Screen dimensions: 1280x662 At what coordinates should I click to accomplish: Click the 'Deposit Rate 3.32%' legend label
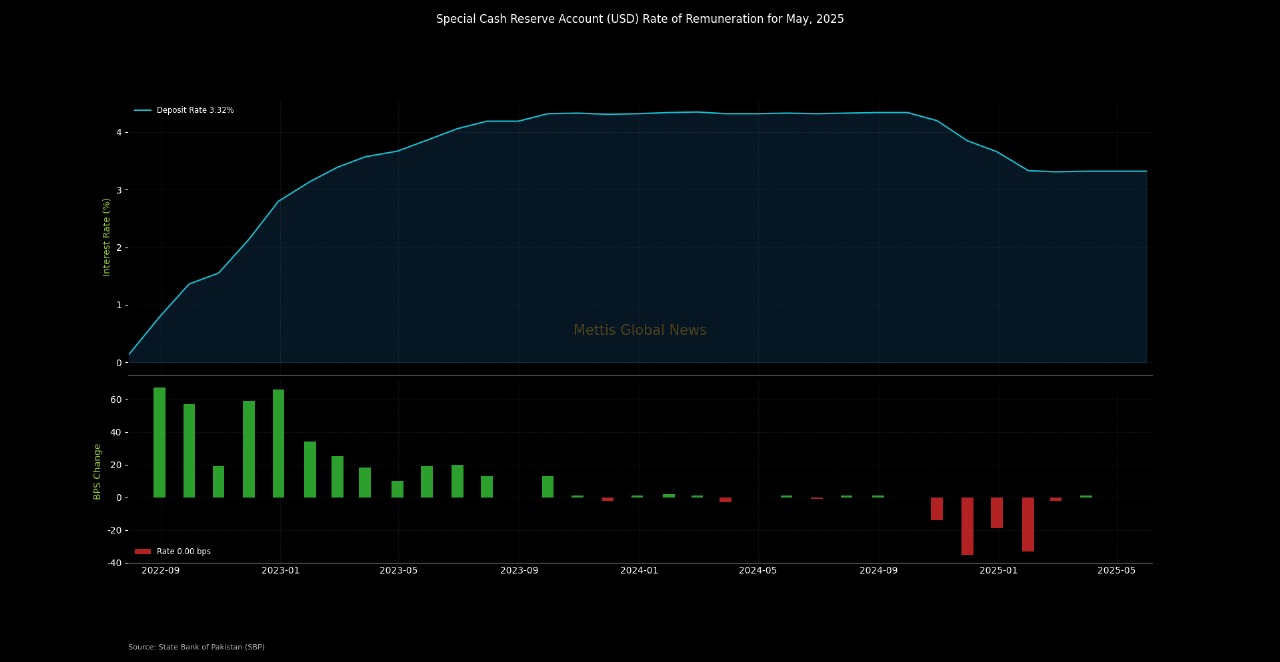pyautogui.click(x=195, y=110)
